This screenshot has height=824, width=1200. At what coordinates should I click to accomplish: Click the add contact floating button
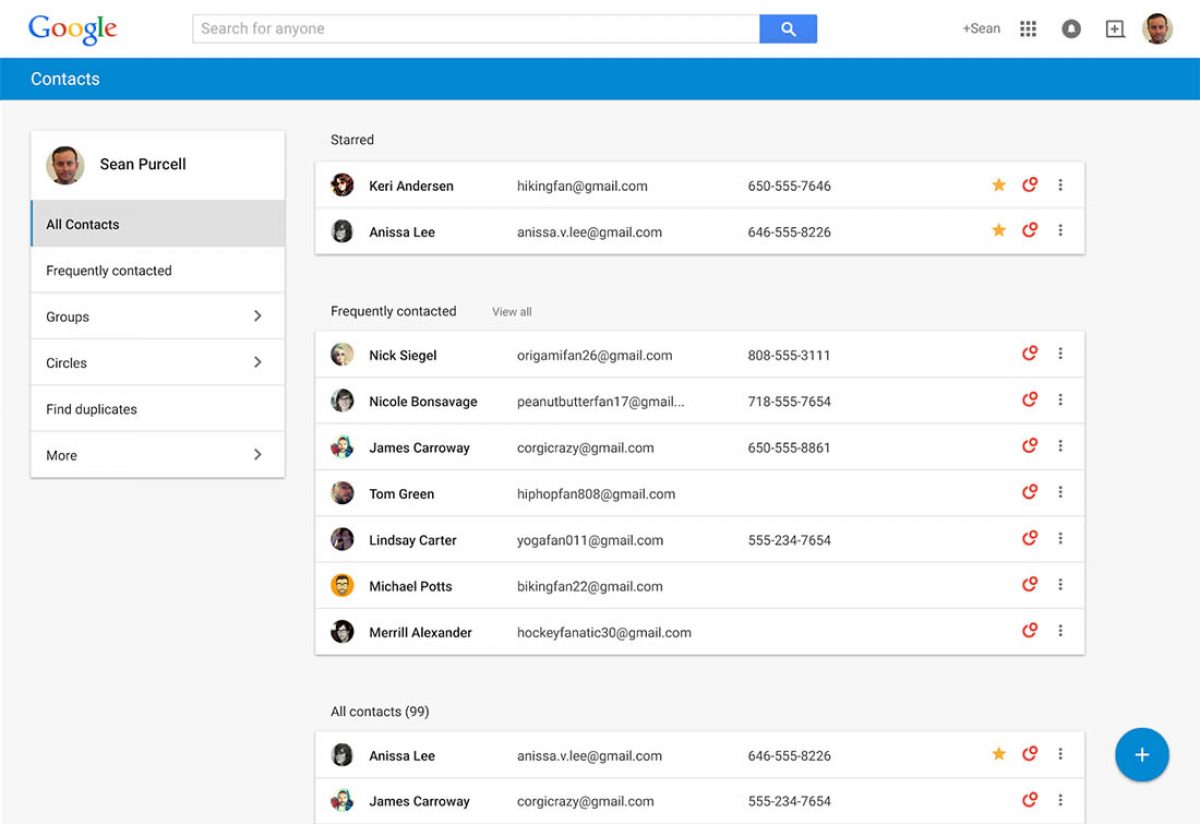click(x=1142, y=755)
